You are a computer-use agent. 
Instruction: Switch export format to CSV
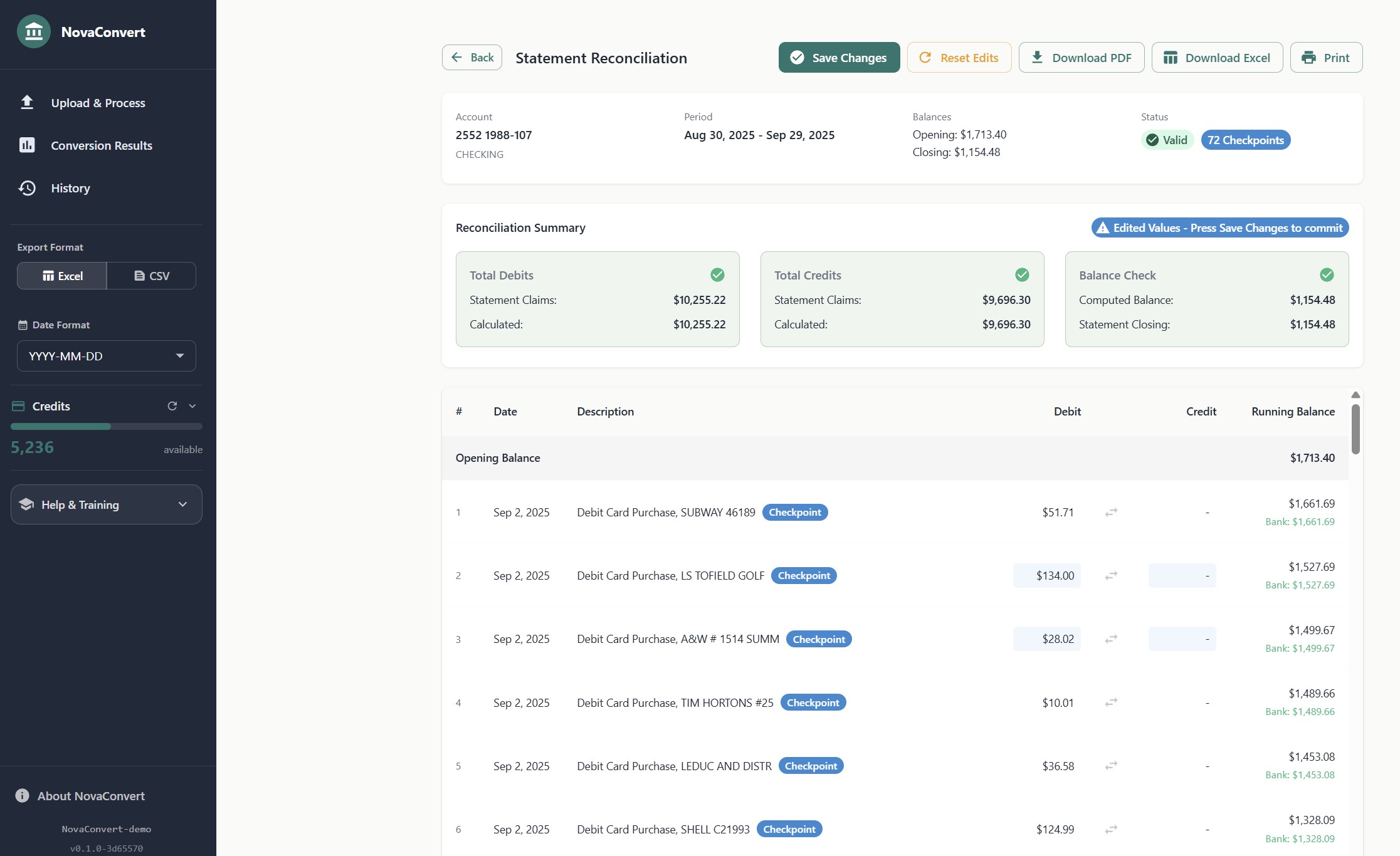click(150, 276)
